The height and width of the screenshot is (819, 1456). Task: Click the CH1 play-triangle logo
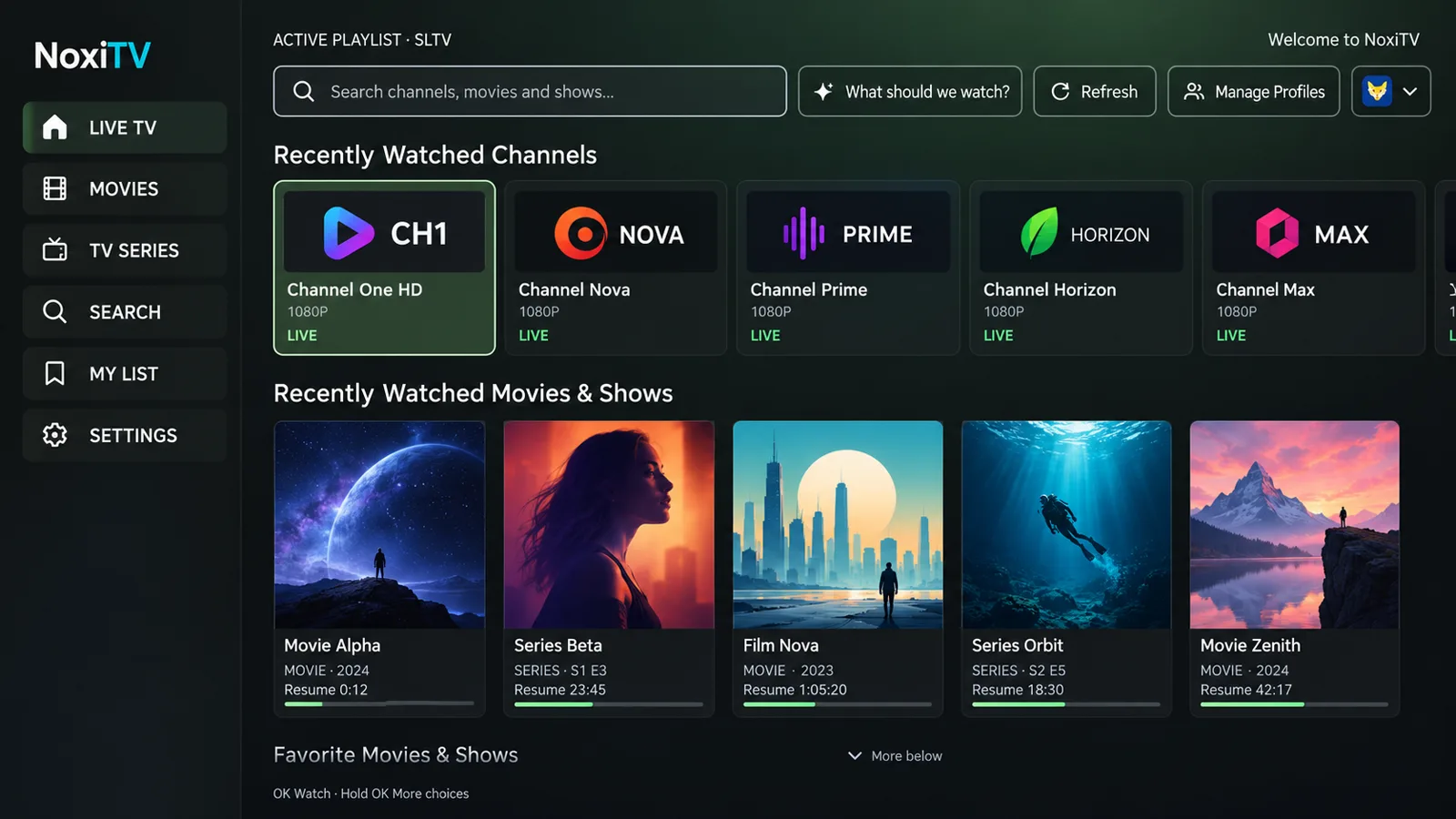pyautogui.click(x=348, y=233)
